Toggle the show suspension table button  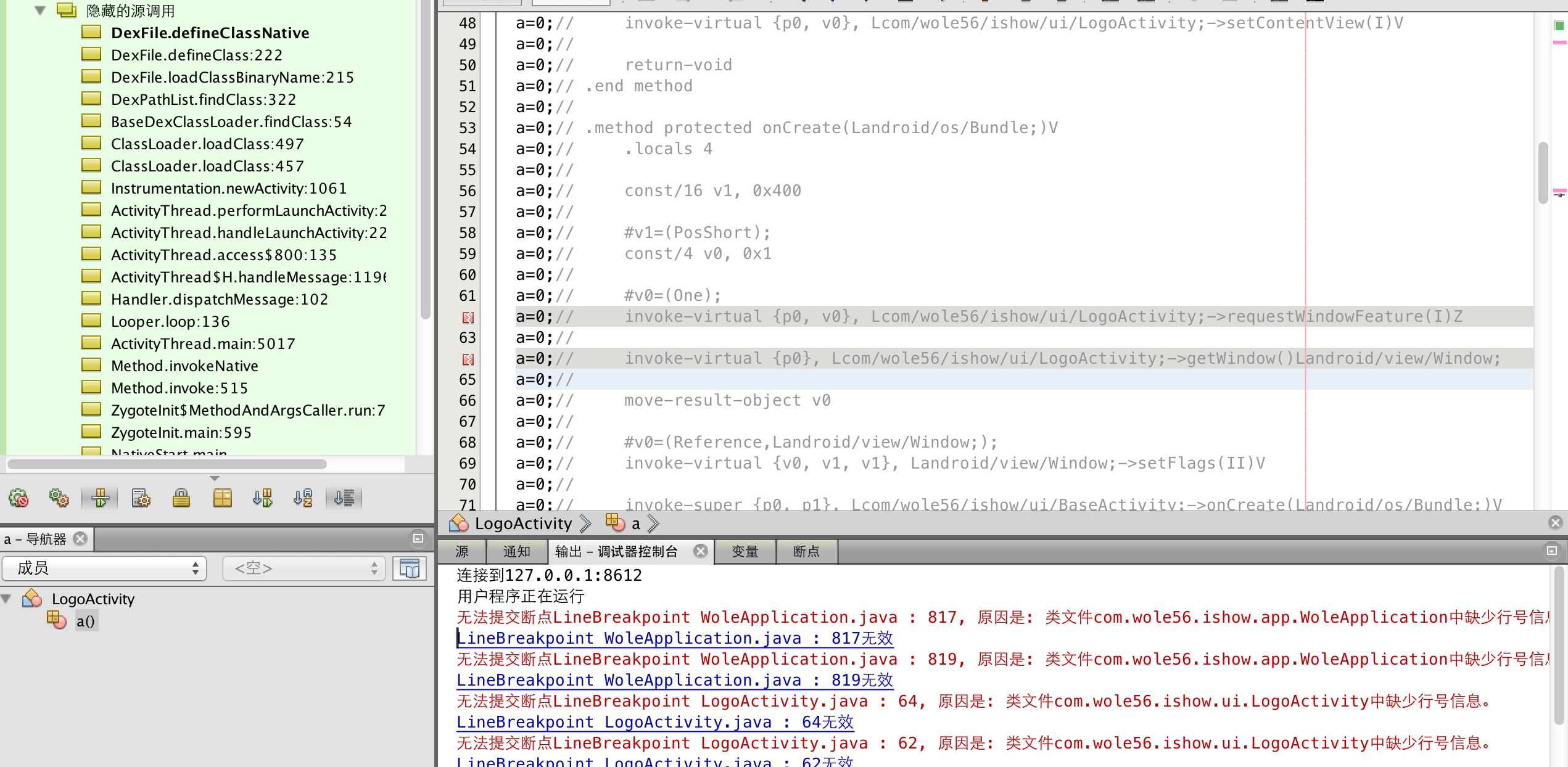[100, 498]
